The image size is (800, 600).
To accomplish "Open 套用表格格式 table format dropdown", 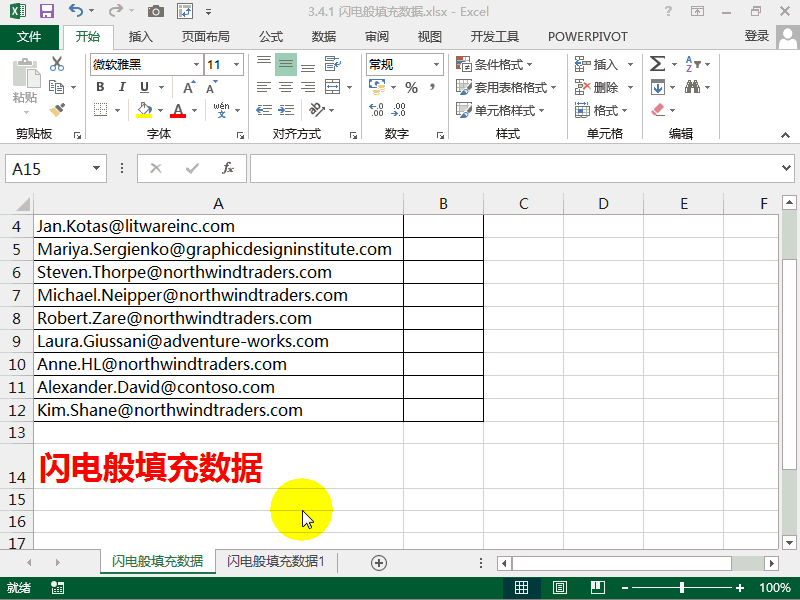I will click(x=506, y=87).
